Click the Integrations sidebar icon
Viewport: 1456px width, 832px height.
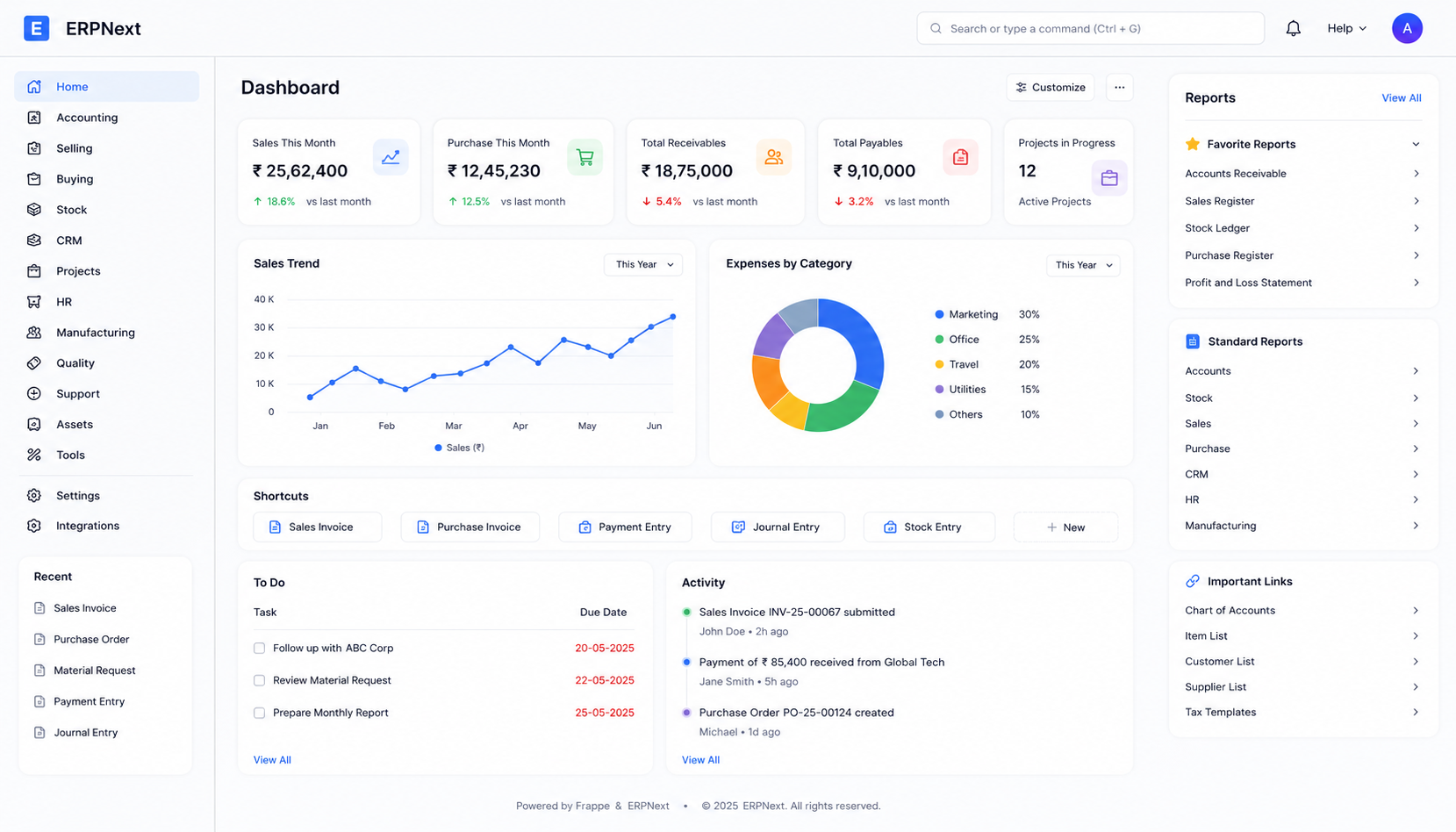click(34, 526)
